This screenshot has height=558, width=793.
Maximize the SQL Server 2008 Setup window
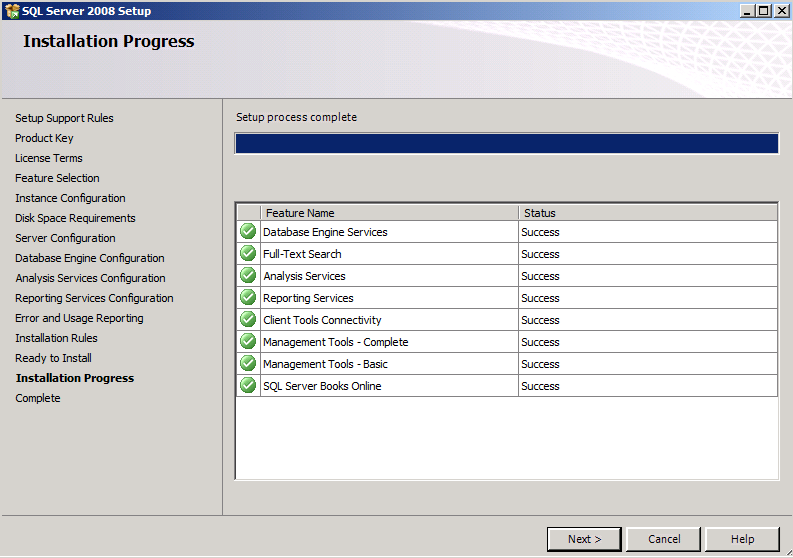click(x=764, y=11)
